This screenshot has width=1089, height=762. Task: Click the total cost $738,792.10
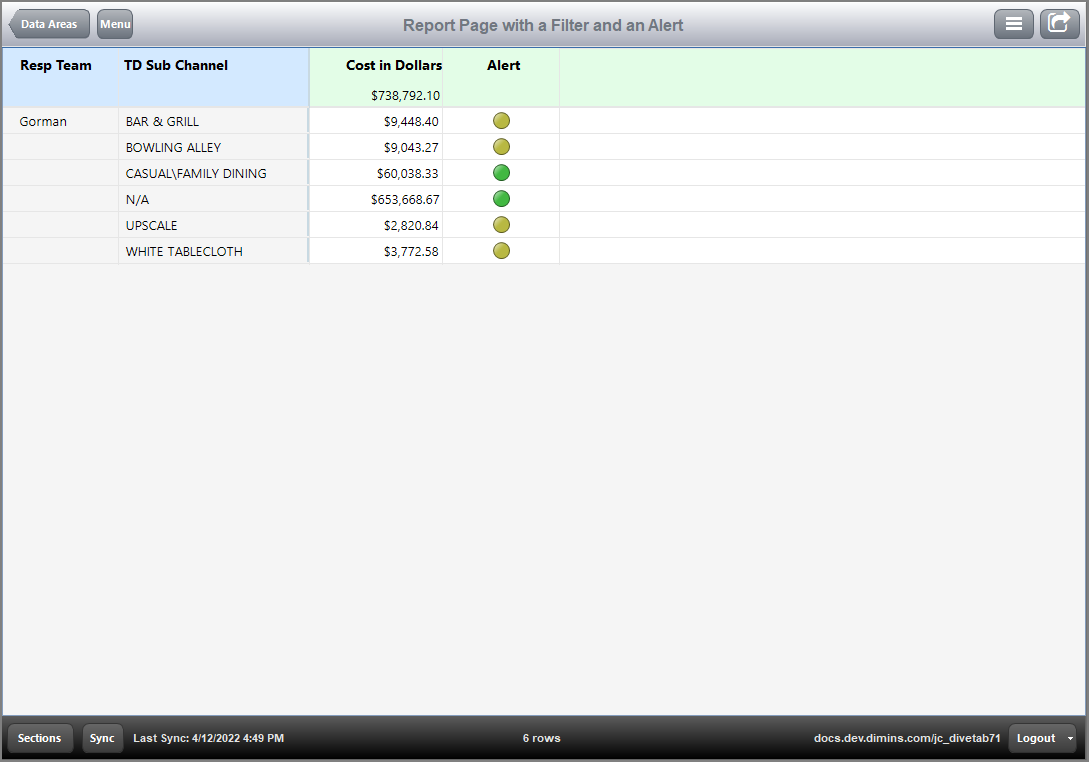(x=405, y=95)
